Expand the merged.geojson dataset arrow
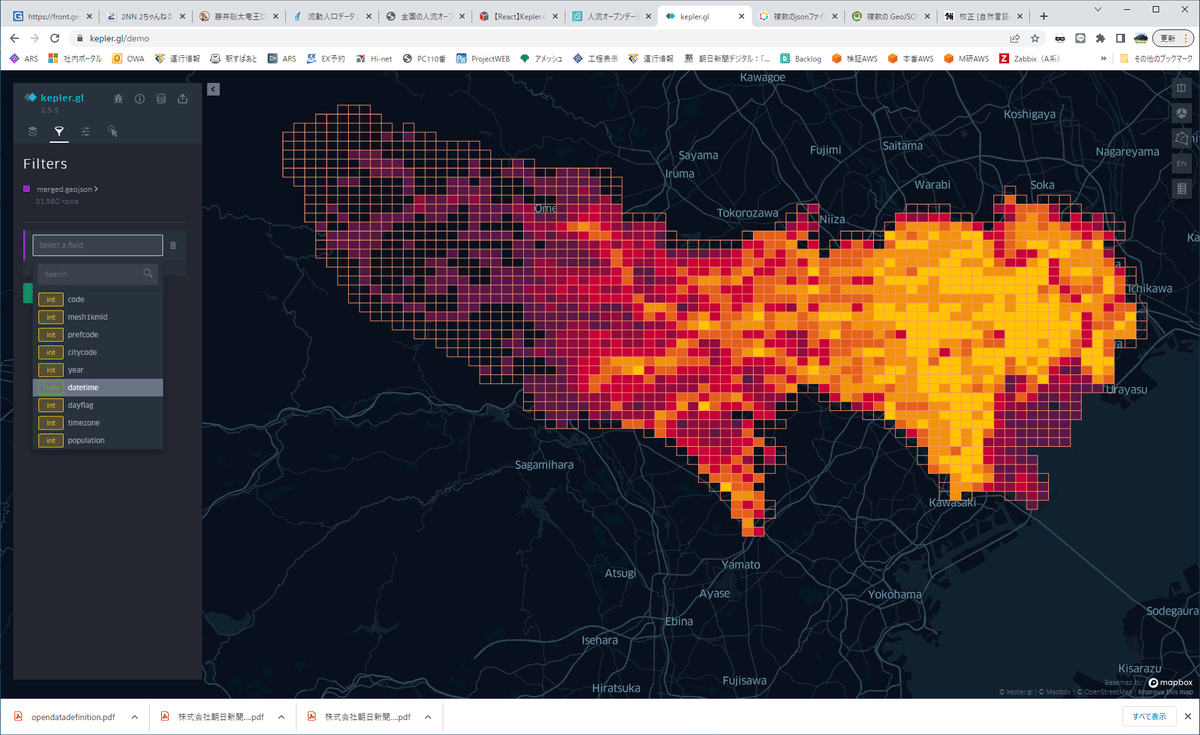Image resolution: width=1200 pixels, height=735 pixels. click(x=97, y=189)
